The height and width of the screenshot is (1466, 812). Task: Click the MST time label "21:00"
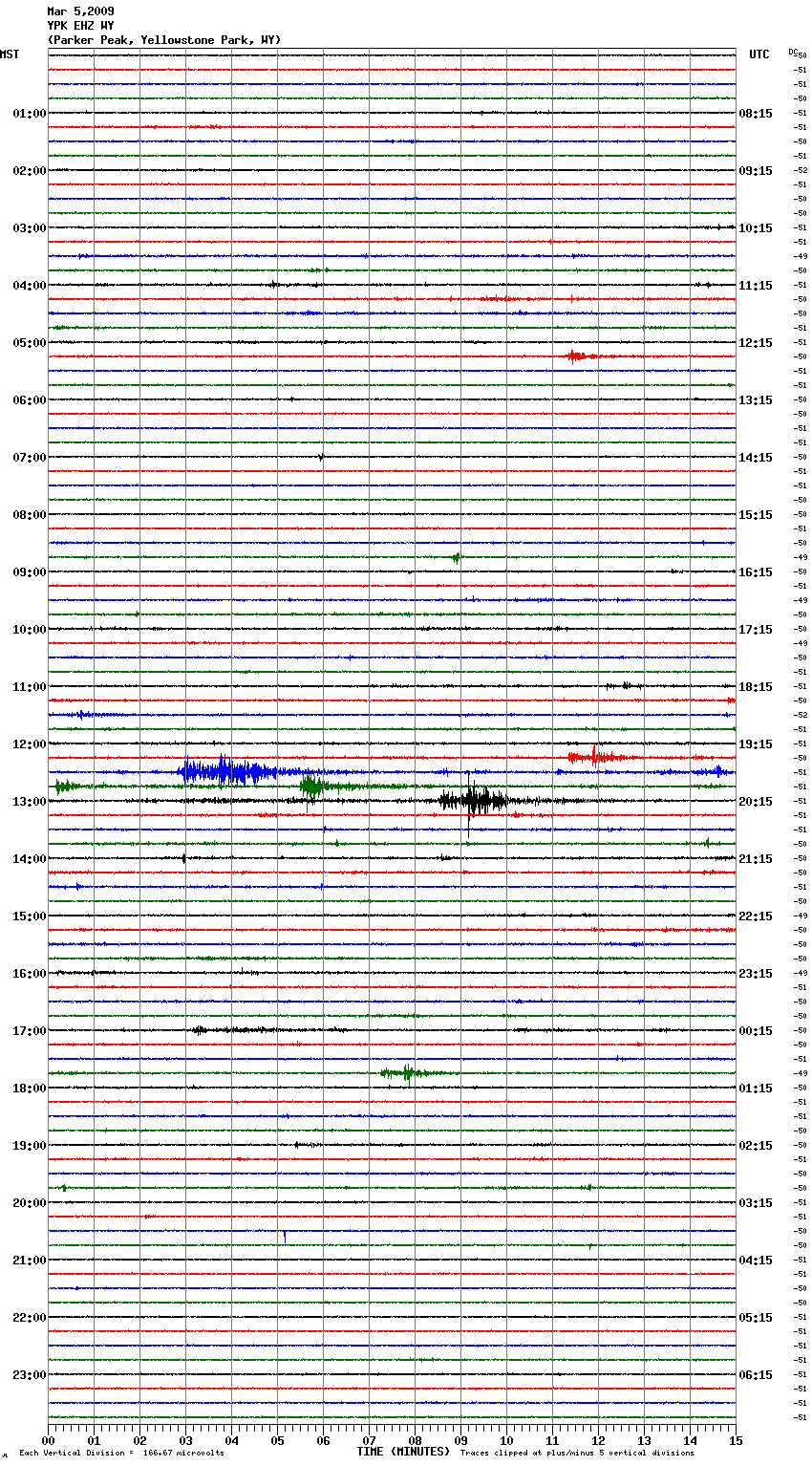30,1261
